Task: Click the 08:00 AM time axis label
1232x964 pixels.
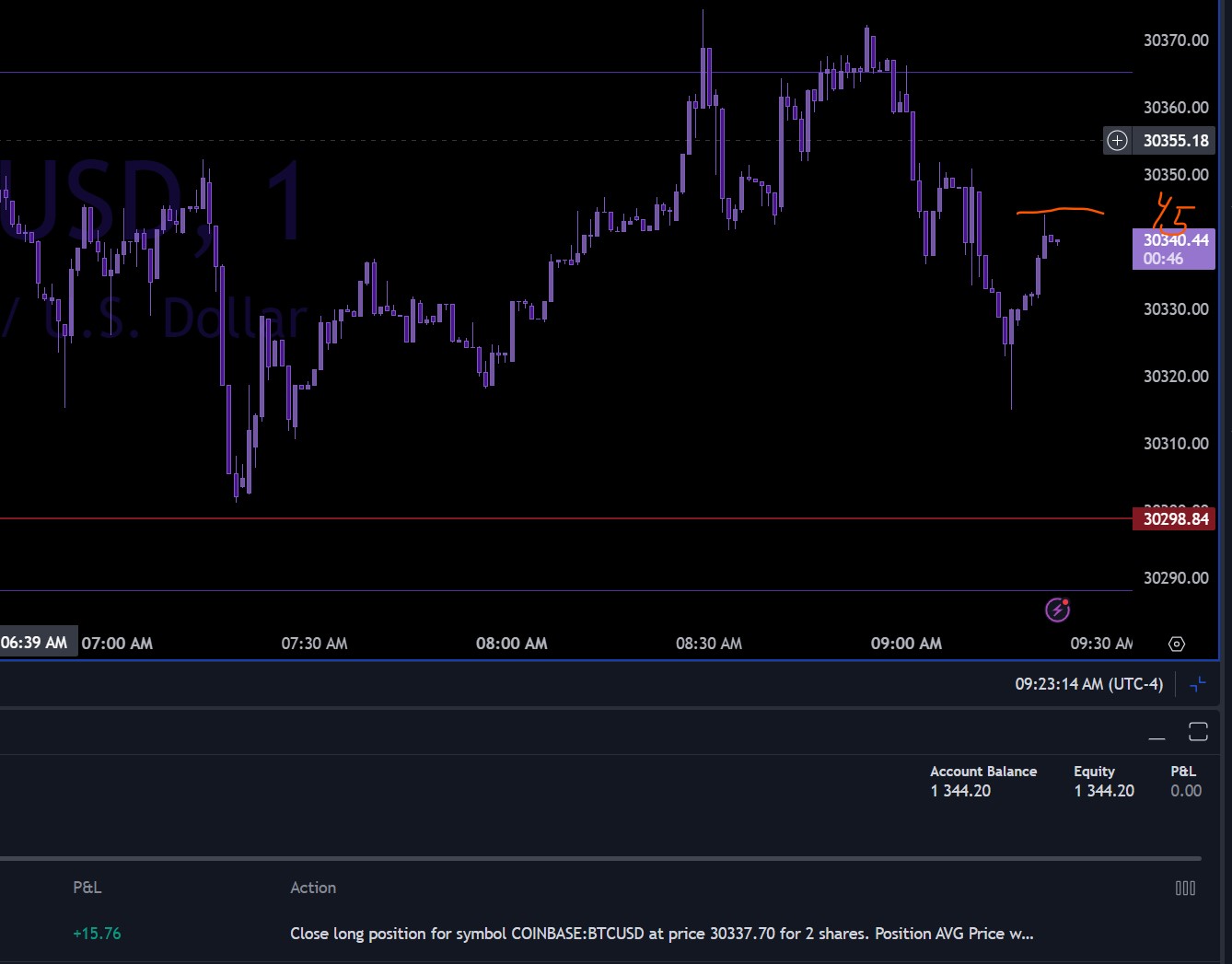Action: click(x=511, y=644)
